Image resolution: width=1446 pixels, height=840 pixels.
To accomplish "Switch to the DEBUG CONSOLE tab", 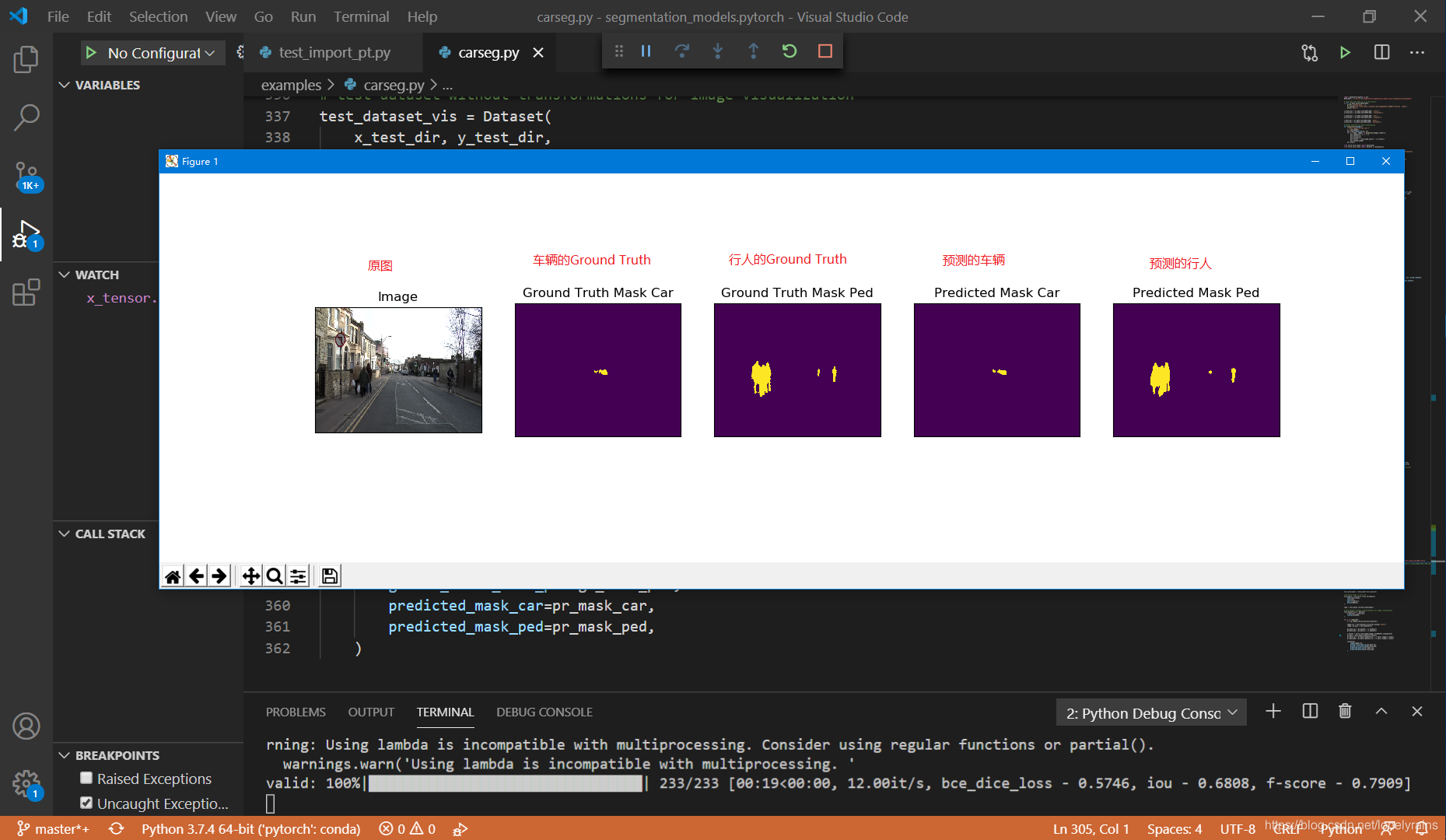I will [544, 712].
